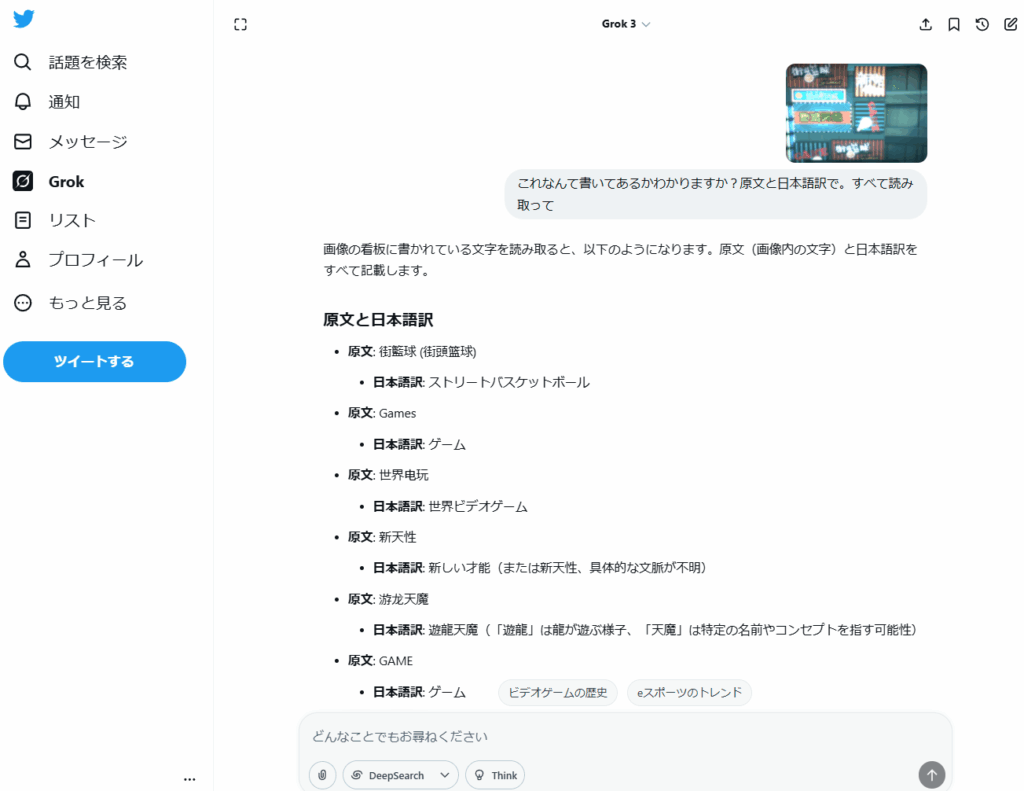Open the Grok 3 model dropdown
Screen dimensions: 1024x791
point(626,24)
